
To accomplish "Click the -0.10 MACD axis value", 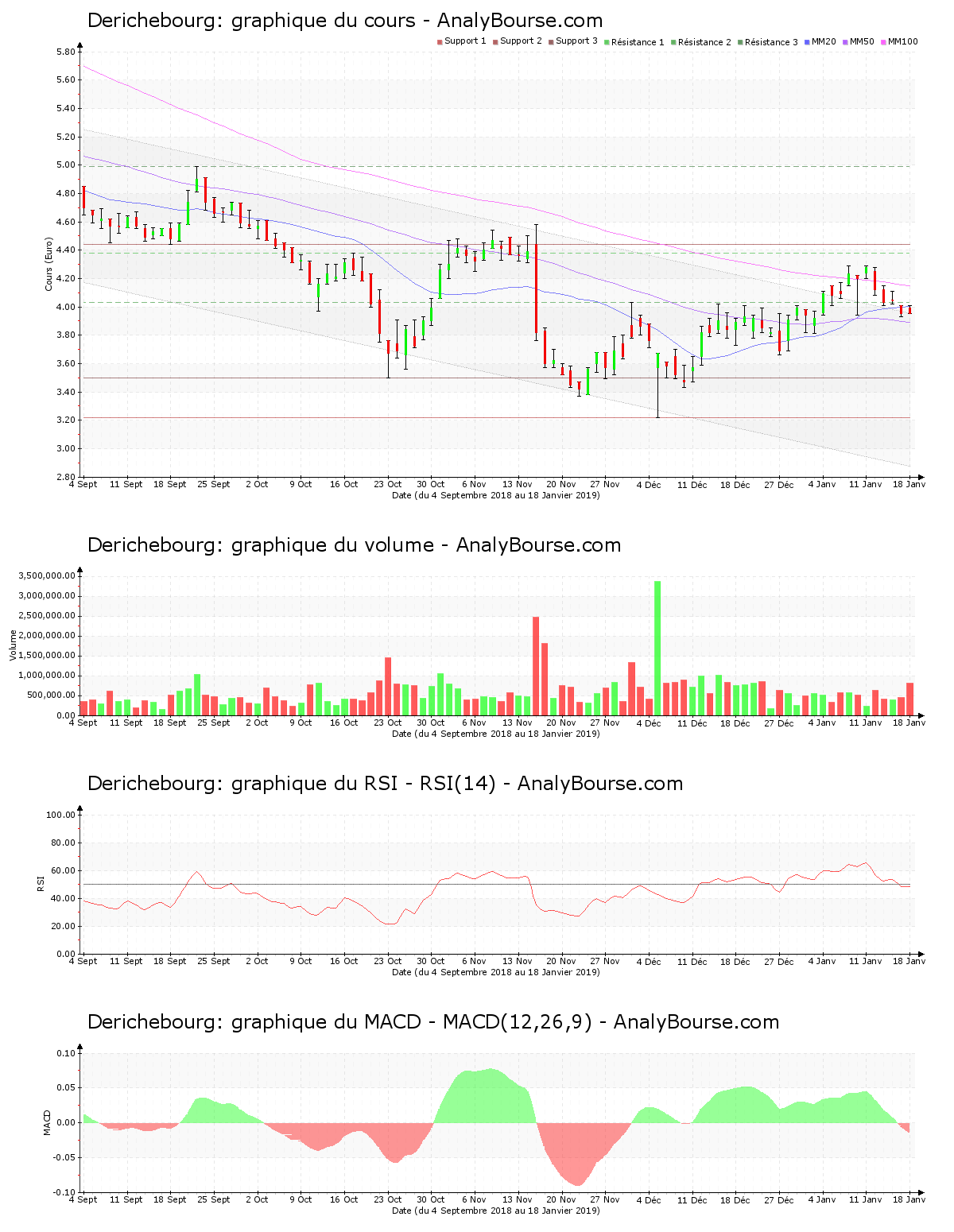I will [65, 1192].
